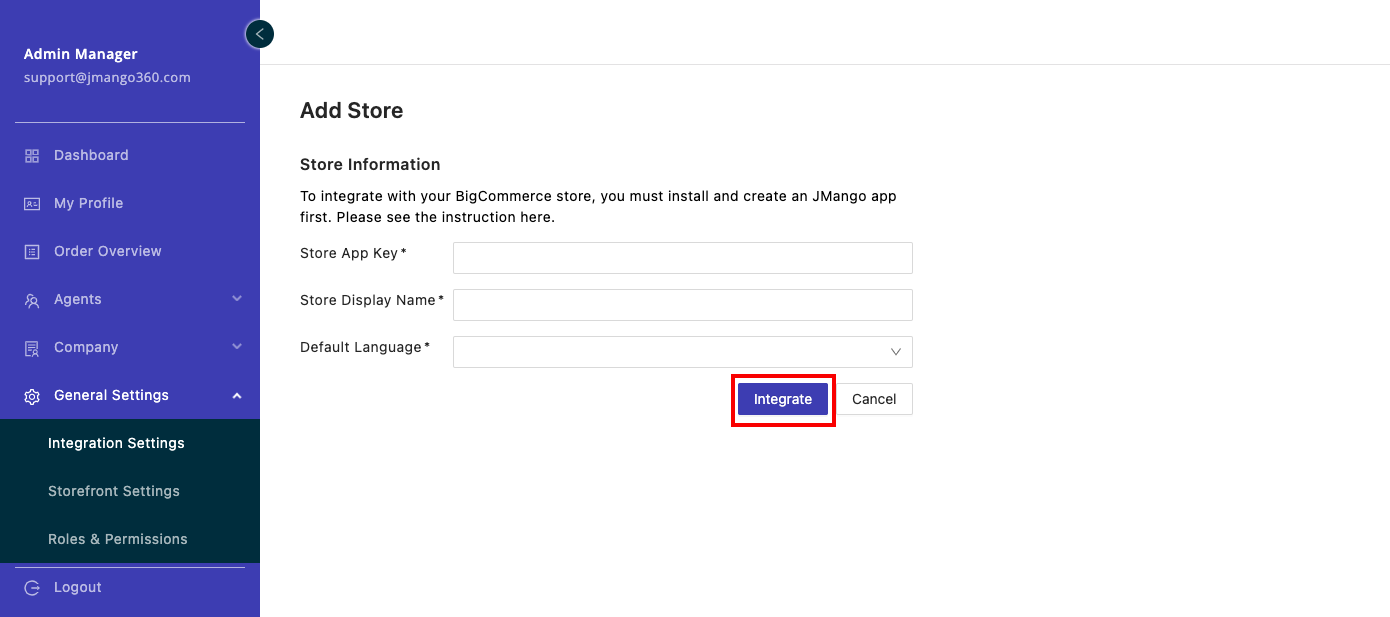Focus the Store App Key field
The height and width of the screenshot is (617, 1390).
[x=682, y=258]
